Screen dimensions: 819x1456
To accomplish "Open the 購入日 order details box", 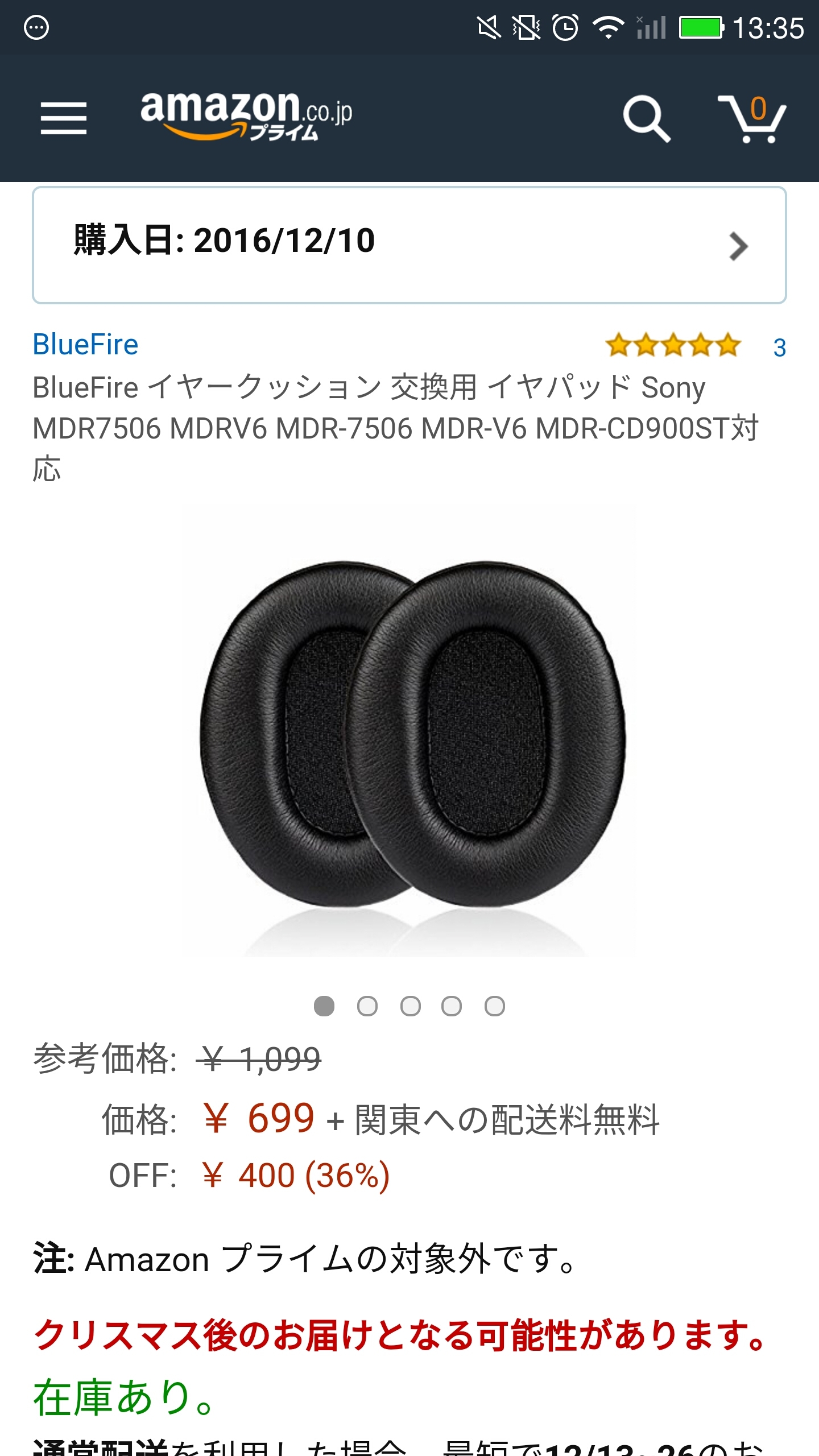I will click(x=409, y=245).
